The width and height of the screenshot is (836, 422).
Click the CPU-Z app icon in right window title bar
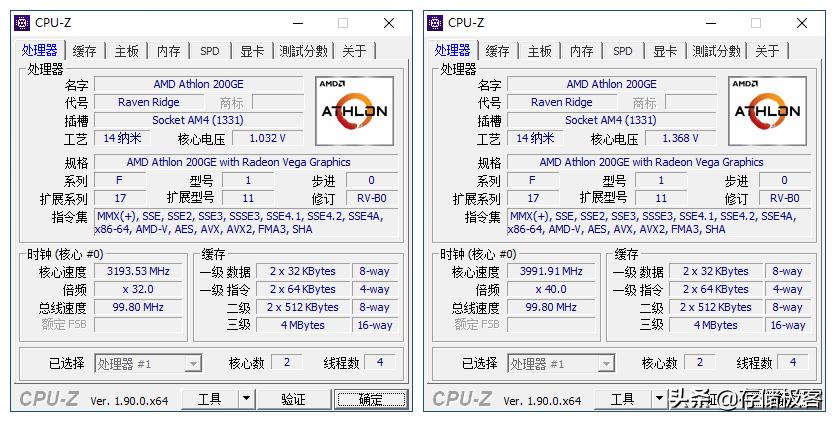(435, 23)
